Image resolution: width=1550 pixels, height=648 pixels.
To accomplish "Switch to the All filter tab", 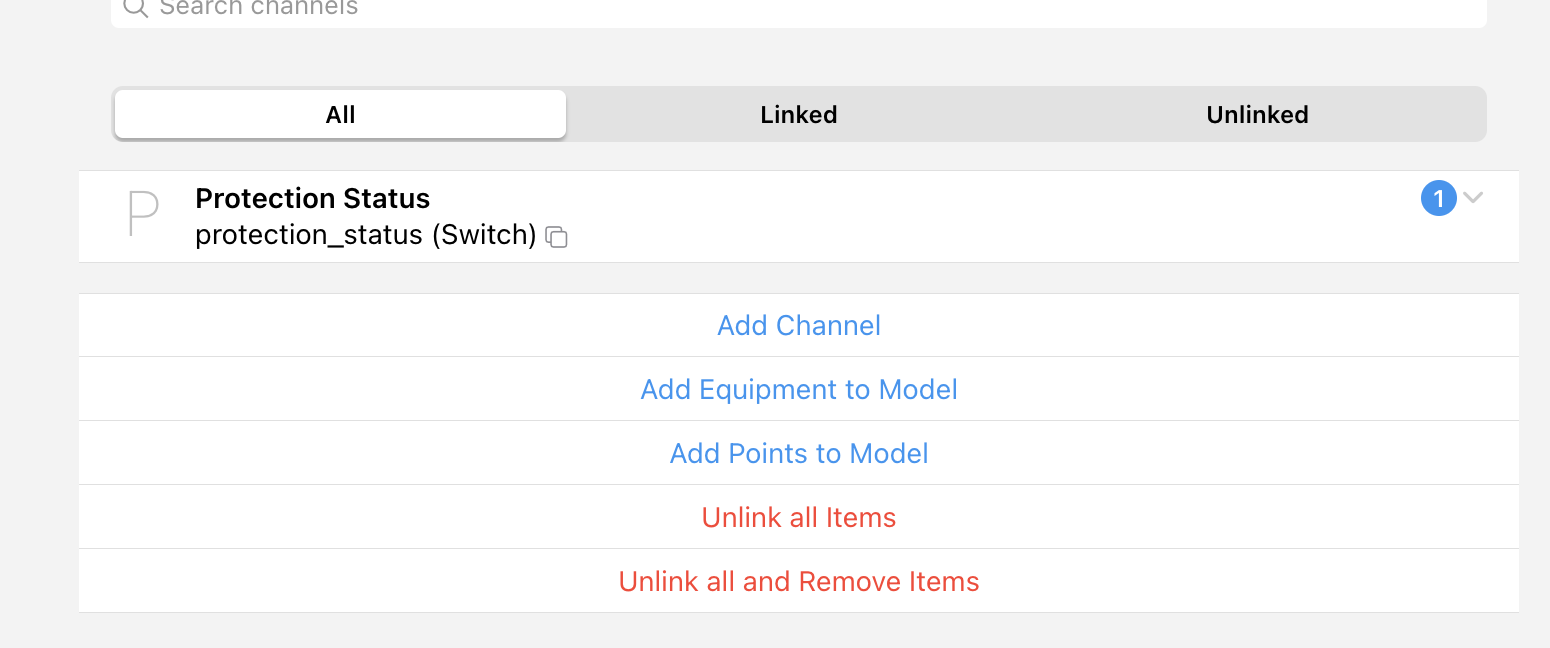I will [x=340, y=115].
